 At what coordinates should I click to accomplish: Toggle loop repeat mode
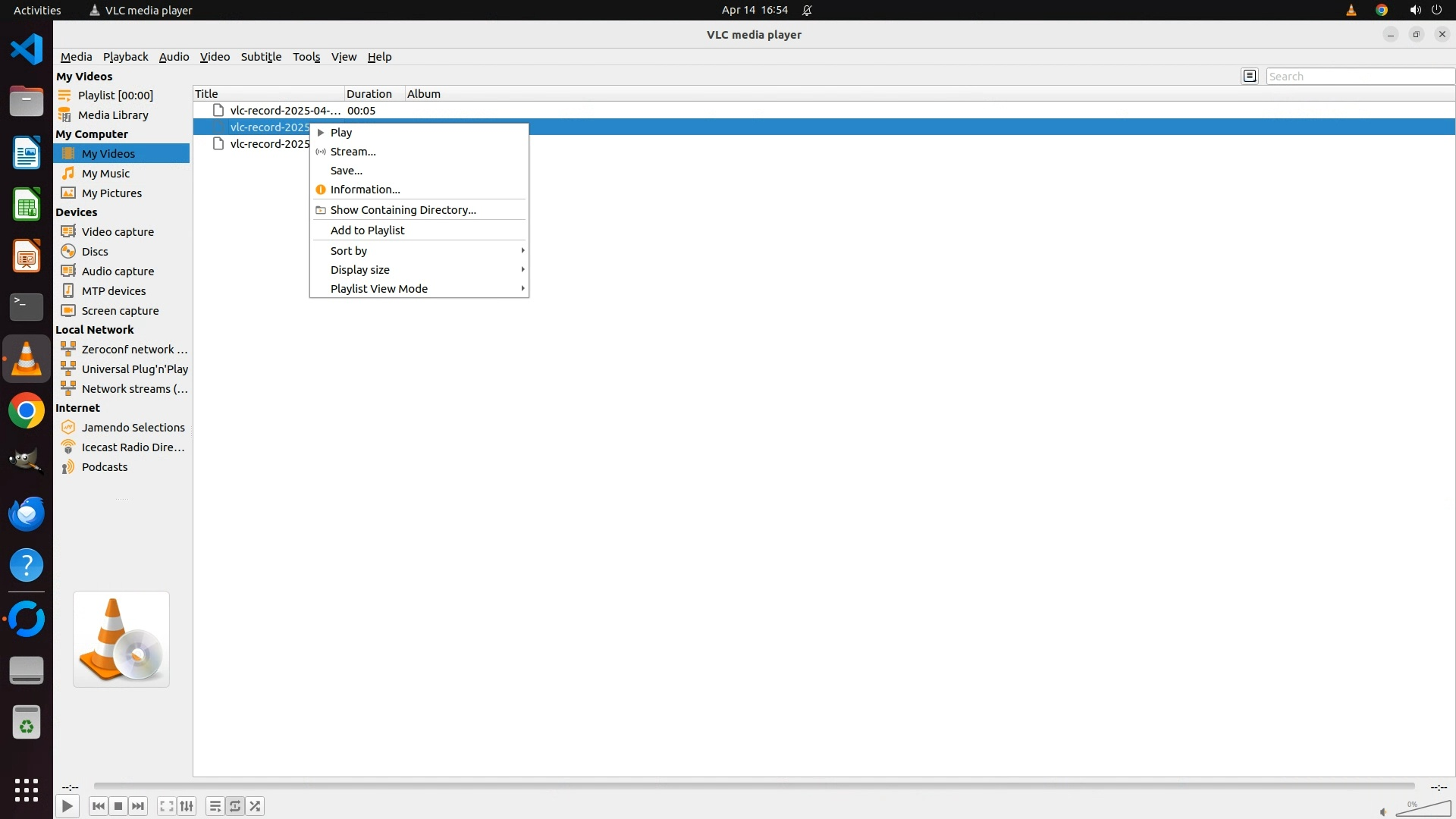point(235,806)
